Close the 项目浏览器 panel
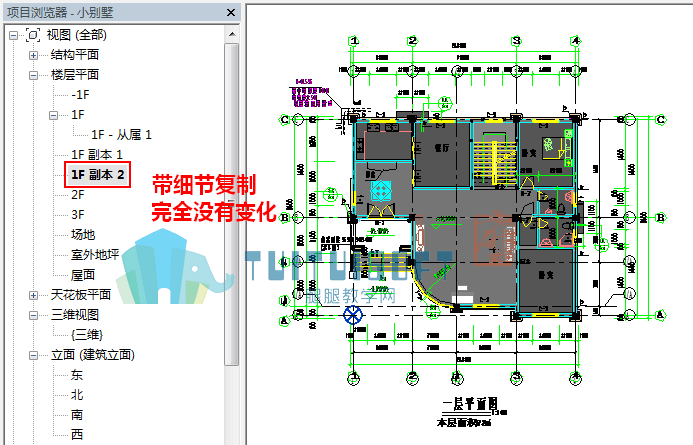The height and width of the screenshot is (445, 693). pos(231,12)
